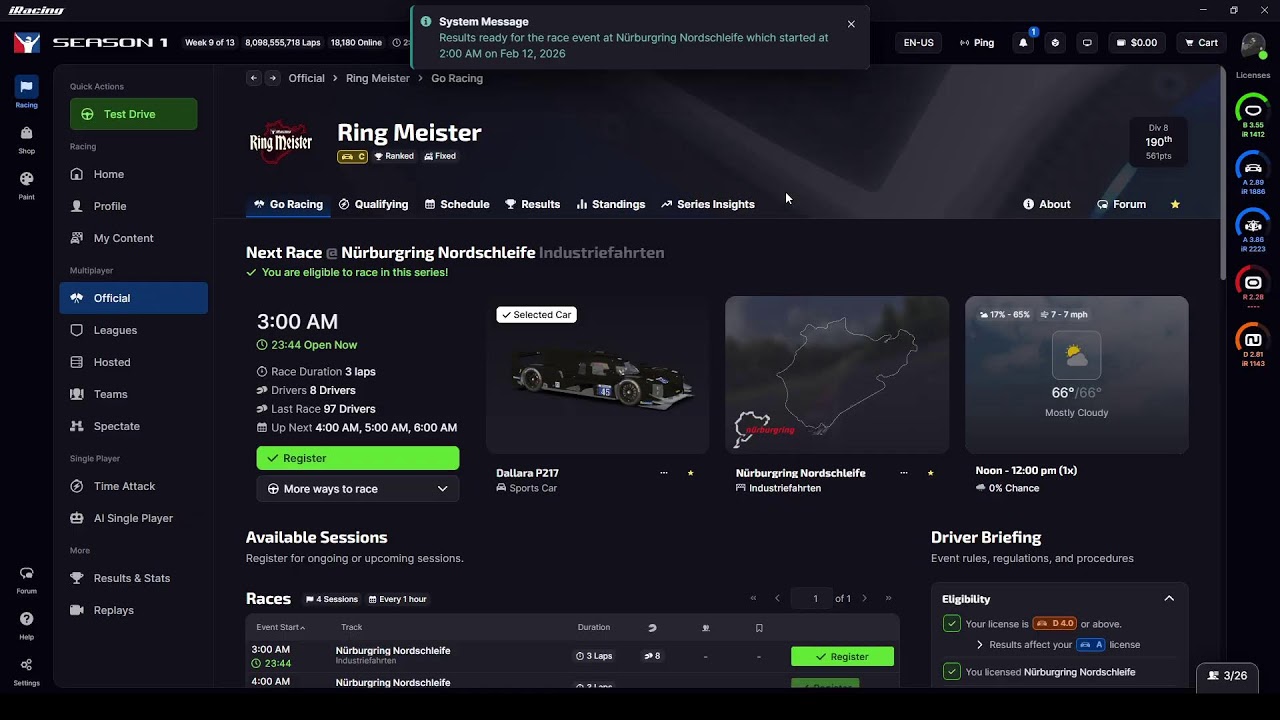Open the Paint icon in the left rail
1280x720 pixels.
tap(26, 184)
